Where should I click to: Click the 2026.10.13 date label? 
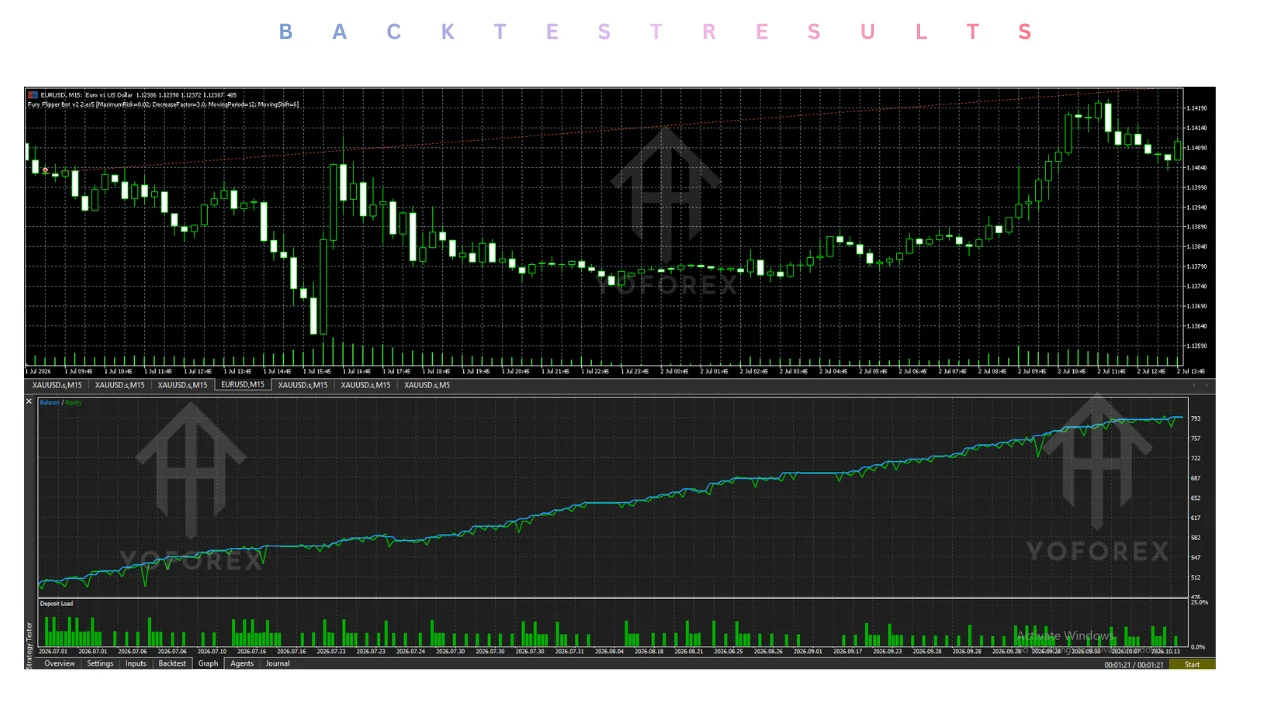pyautogui.click(x=1165, y=651)
